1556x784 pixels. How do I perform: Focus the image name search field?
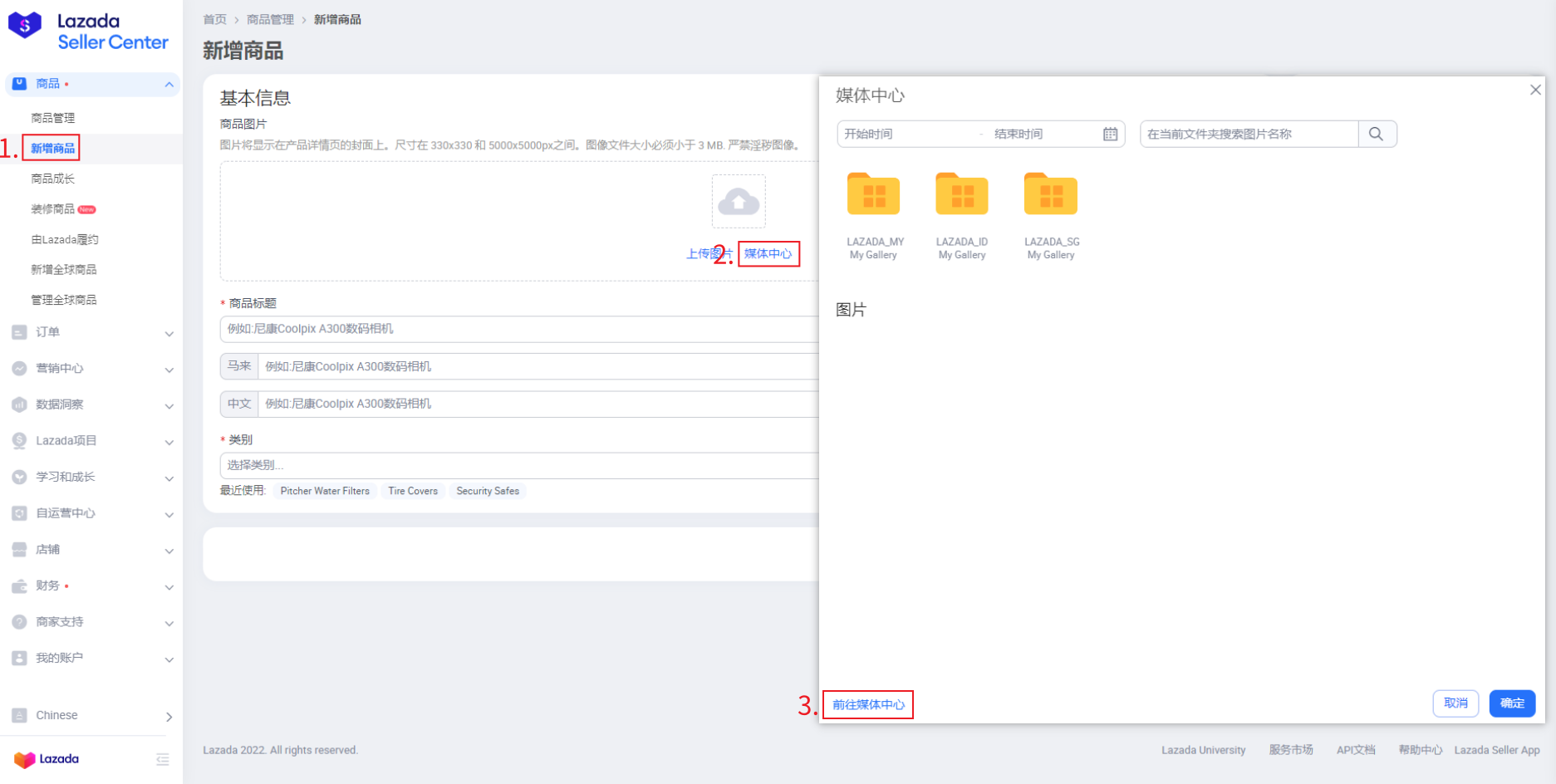pyautogui.click(x=1249, y=134)
